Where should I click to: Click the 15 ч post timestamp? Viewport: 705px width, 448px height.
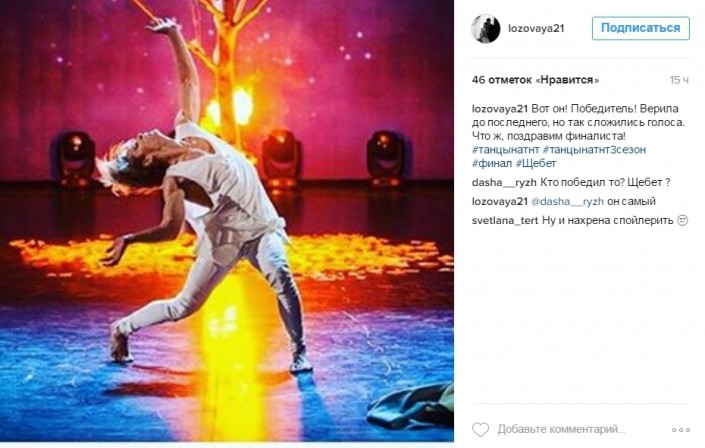[679, 80]
